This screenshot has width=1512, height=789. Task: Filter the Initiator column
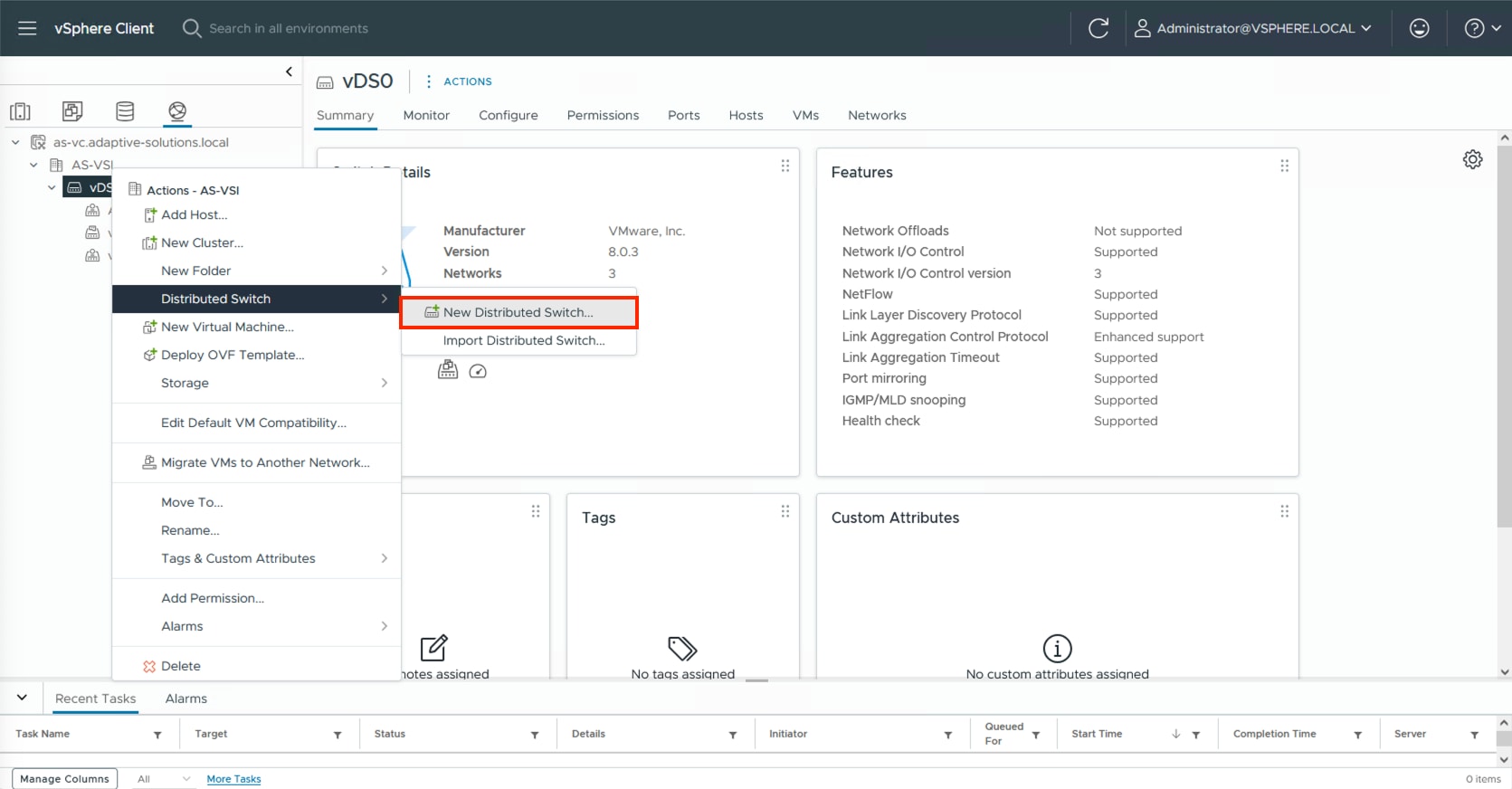948,735
